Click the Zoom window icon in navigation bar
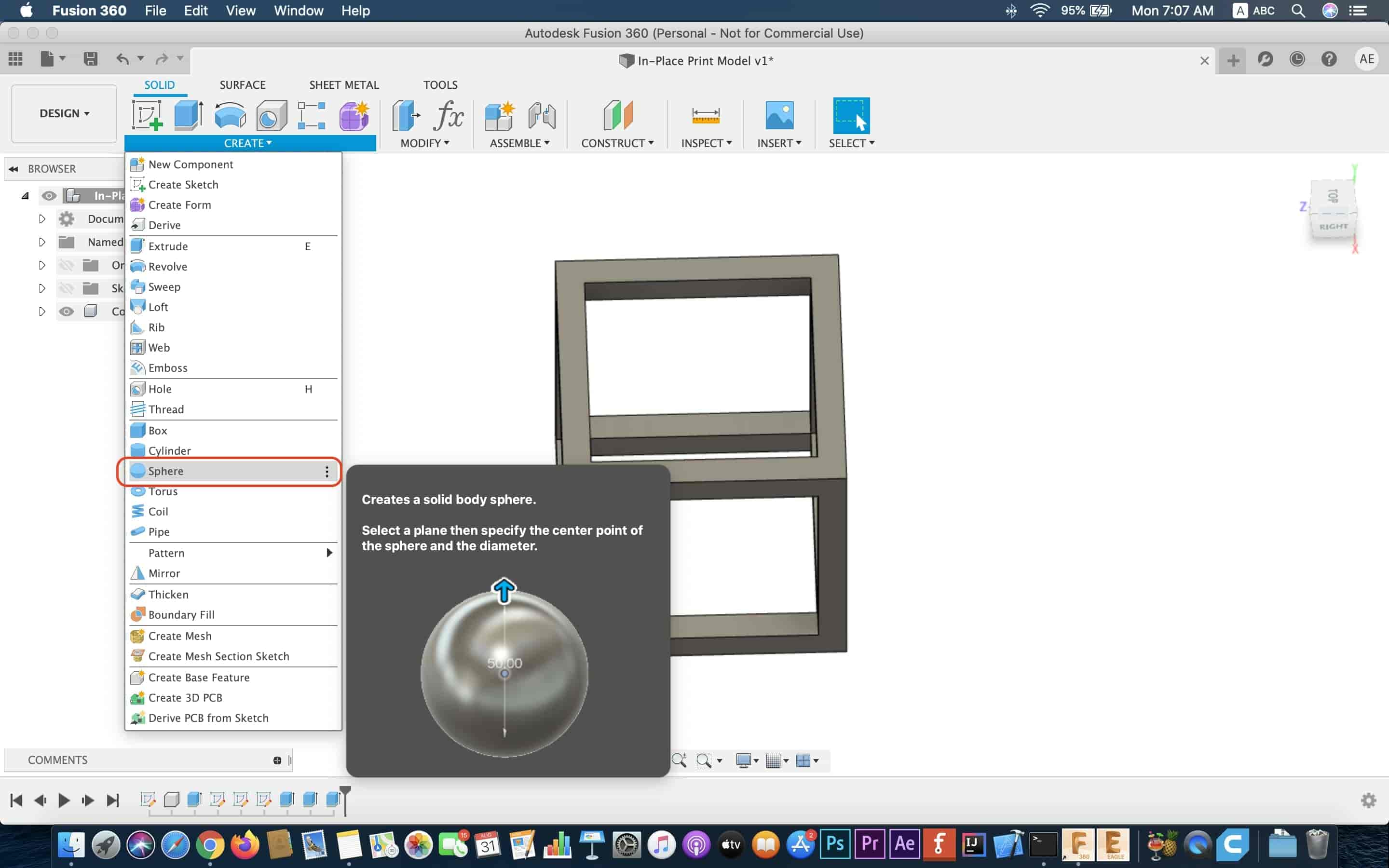Image resolution: width=1389 pixels, height=868 pixels. [704, 760]
